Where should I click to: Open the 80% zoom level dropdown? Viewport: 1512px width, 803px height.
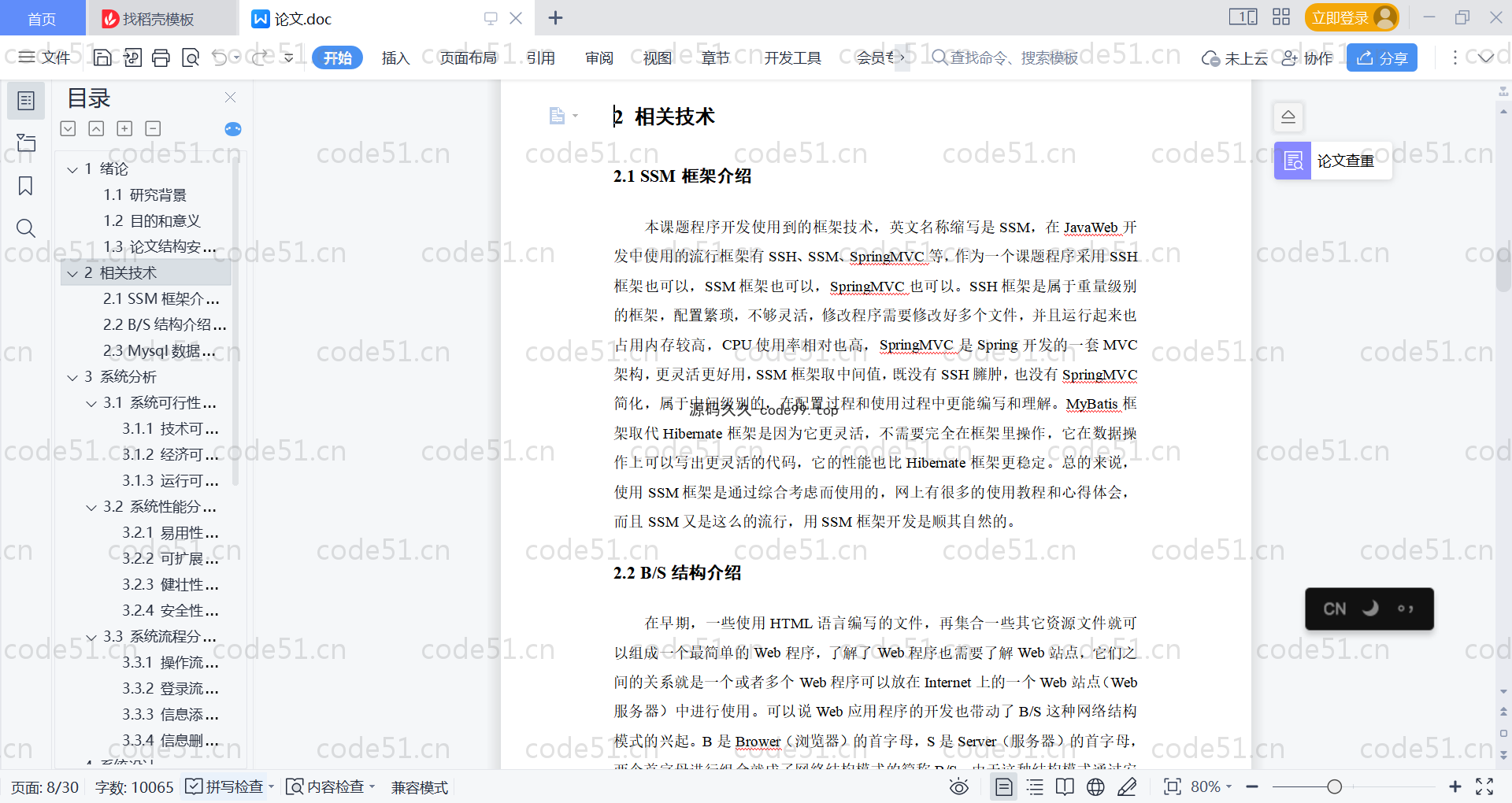coord(1211,786)
